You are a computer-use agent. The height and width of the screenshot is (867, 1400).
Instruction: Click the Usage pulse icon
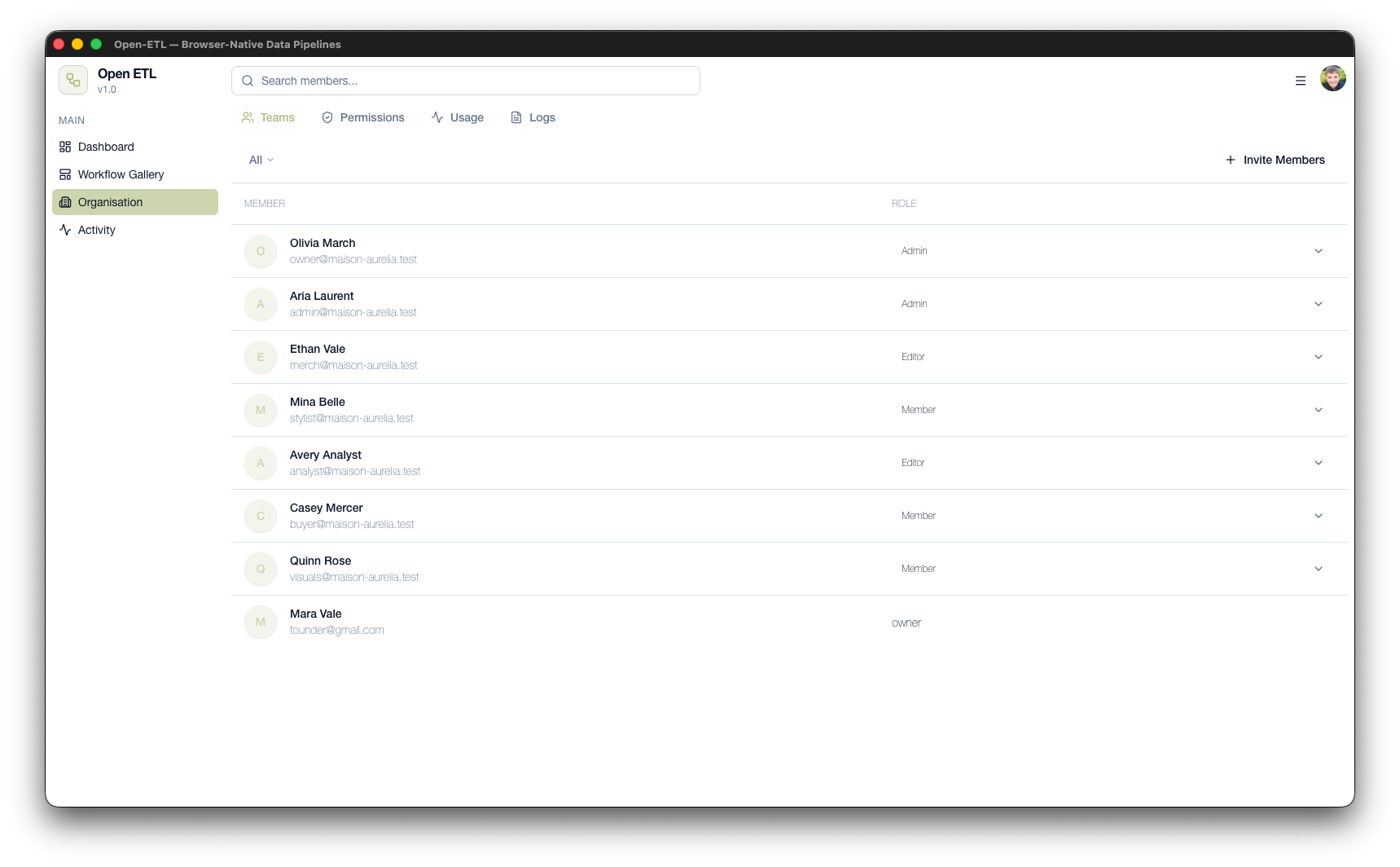[x=437, y=117]
